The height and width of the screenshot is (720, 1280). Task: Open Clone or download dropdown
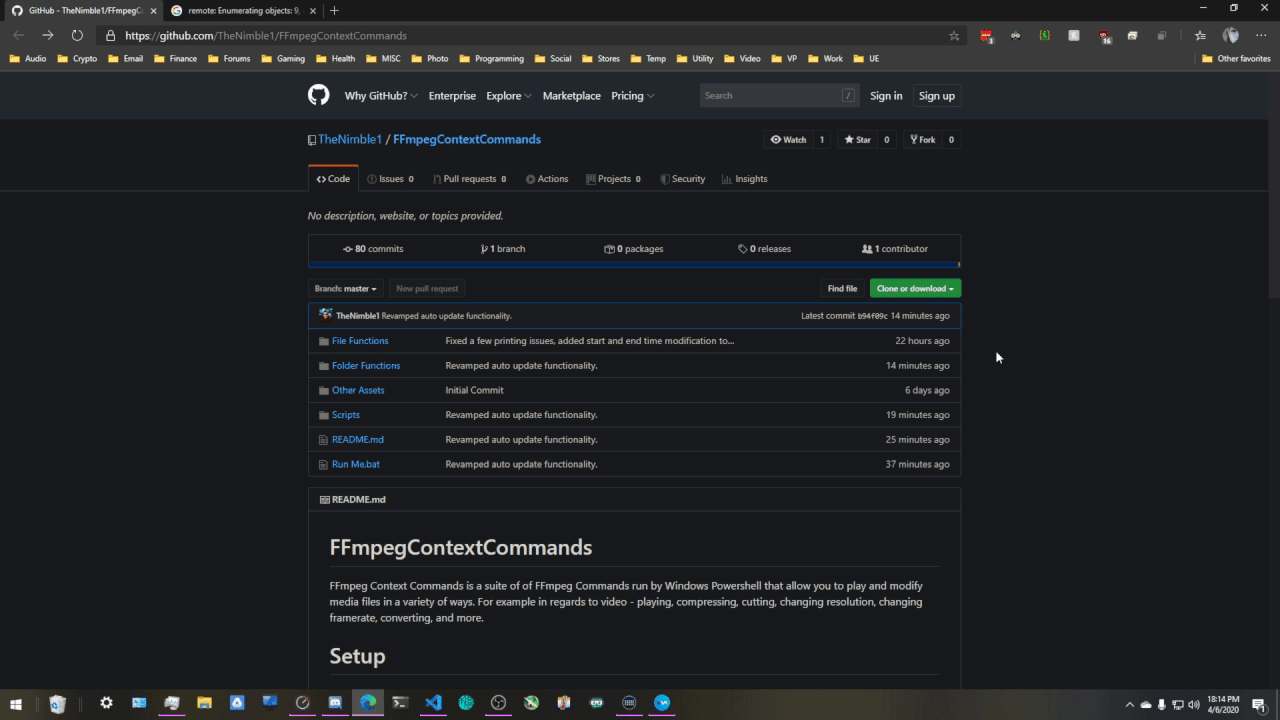pos(915,288)
